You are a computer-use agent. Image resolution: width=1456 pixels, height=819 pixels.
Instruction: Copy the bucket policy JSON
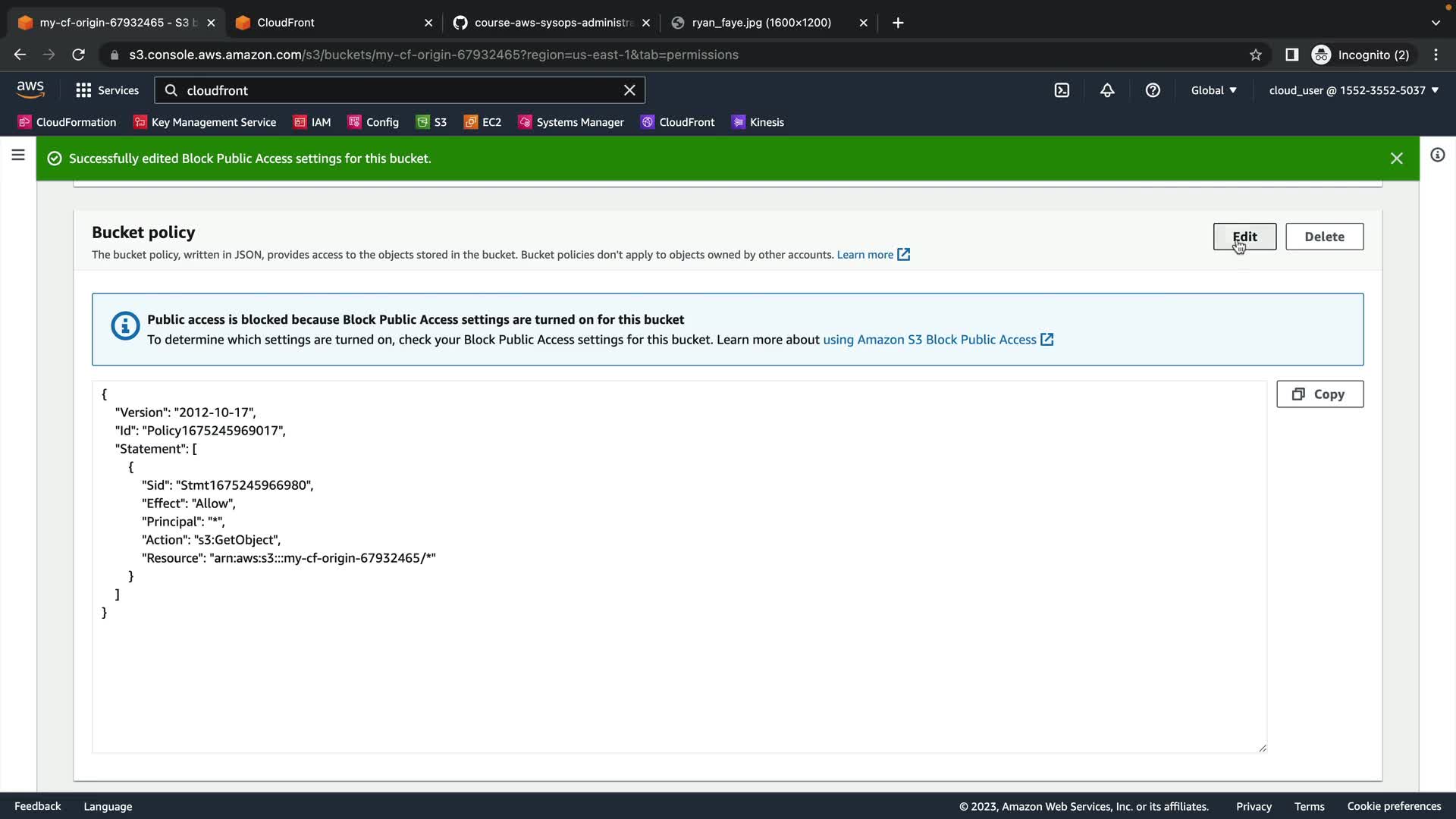point(1319,394)
